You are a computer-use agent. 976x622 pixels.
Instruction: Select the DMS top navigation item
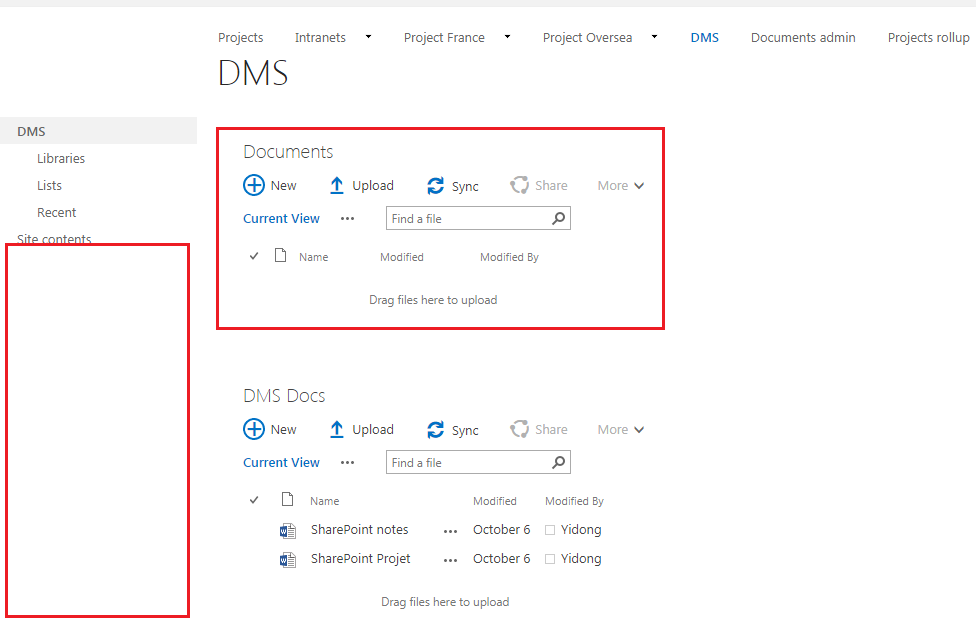pos(705,37)
